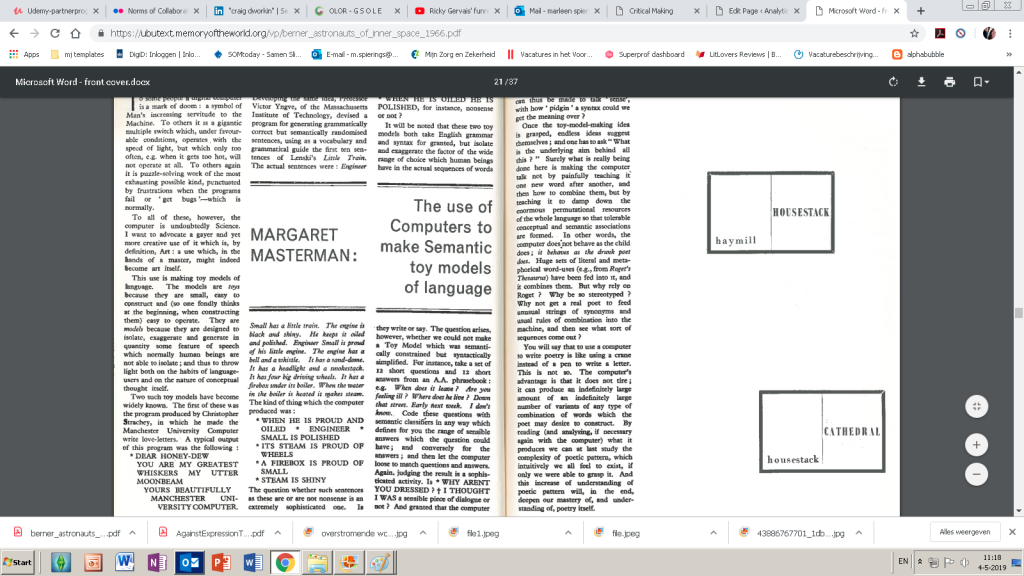Open the LitLovers Reviews bookmark
The width and height of the screenshot is (1024, 576).
[x=738, y=54]
